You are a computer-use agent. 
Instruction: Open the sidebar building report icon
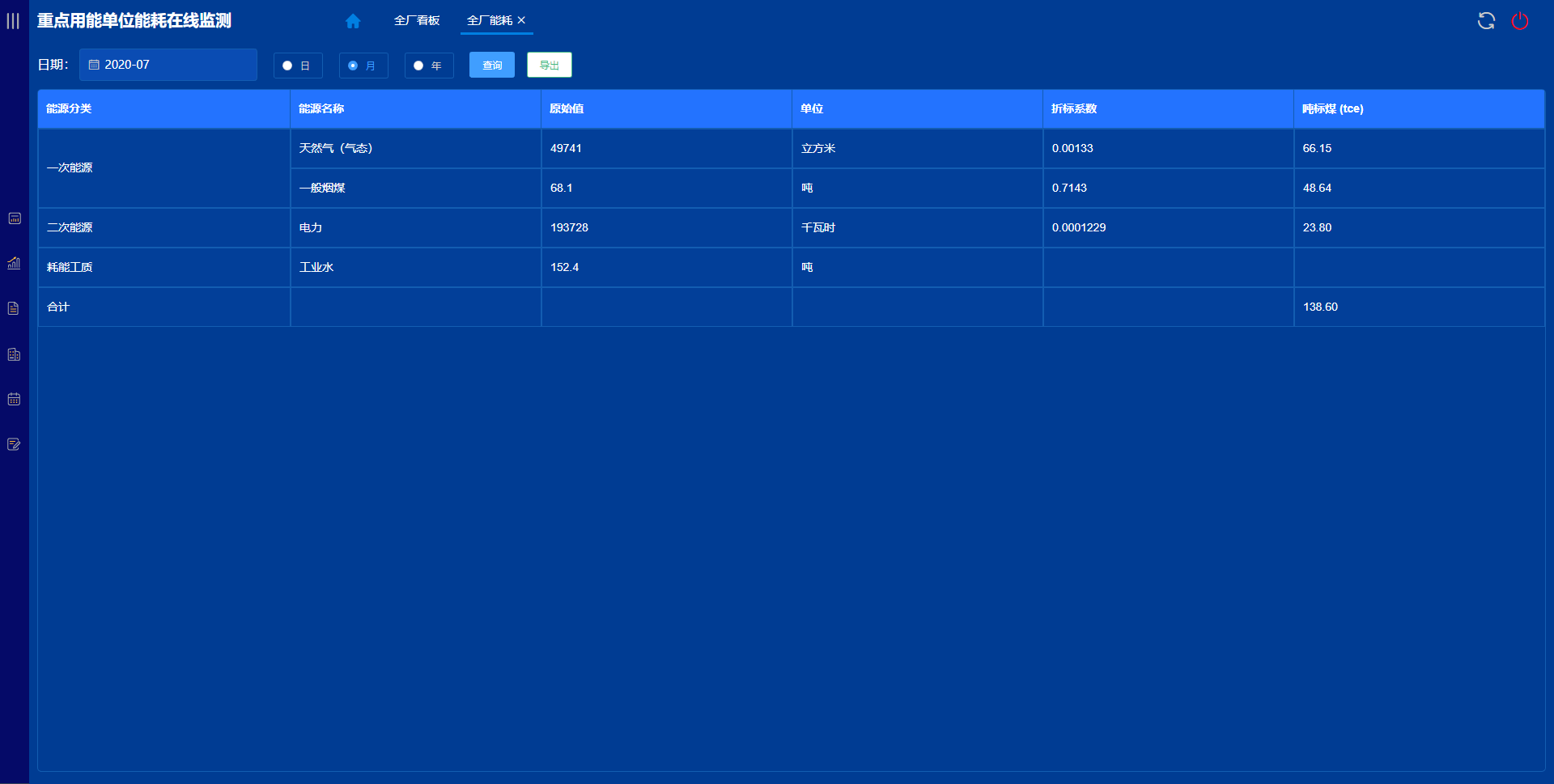tap(14, 354)
